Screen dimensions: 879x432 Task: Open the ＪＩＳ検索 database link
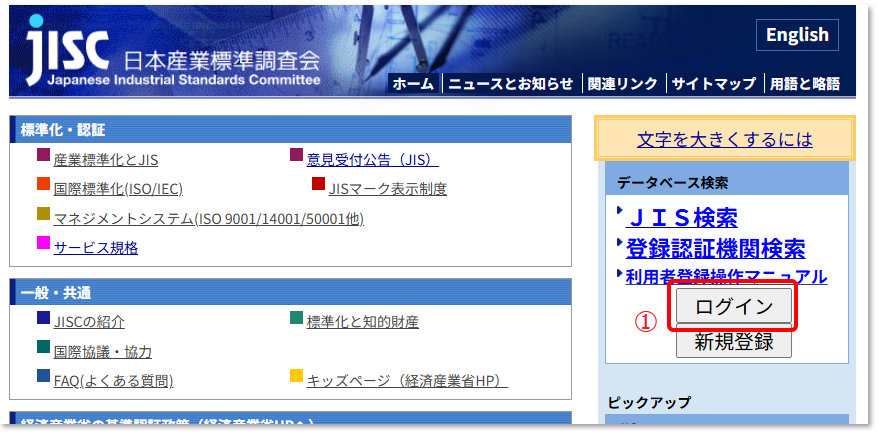682,218
